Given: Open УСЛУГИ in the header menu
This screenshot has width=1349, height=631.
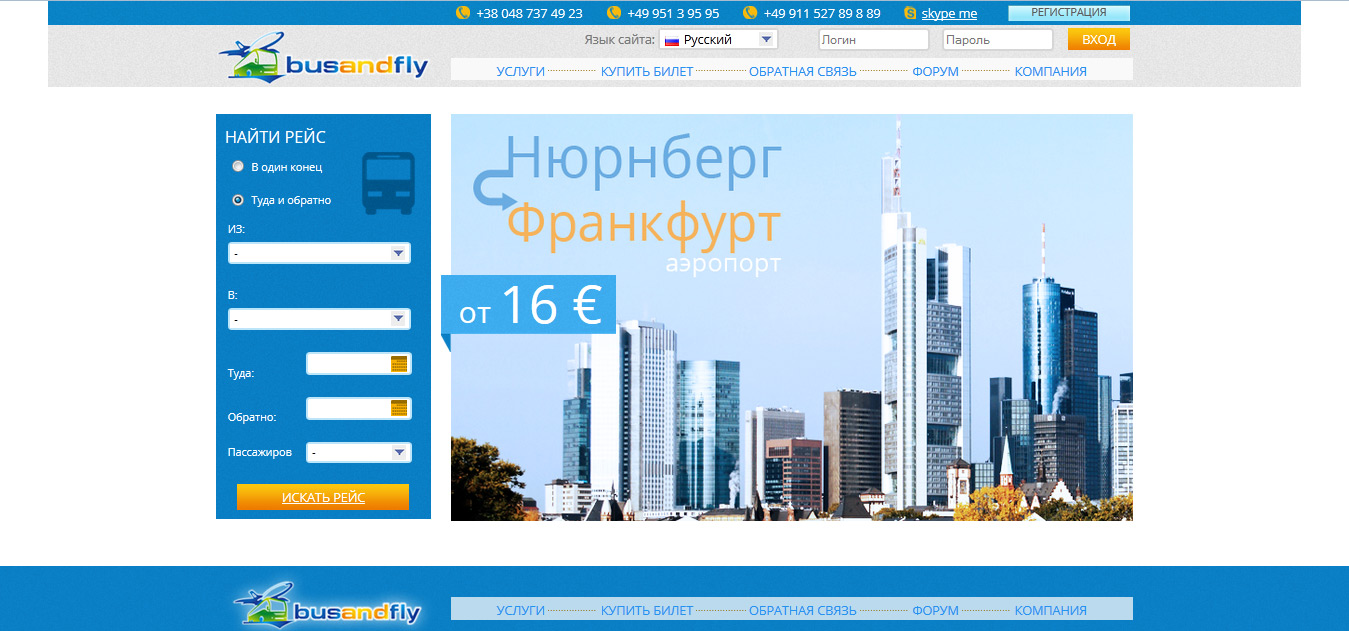Looking at the screenshot, I should 520,71.
